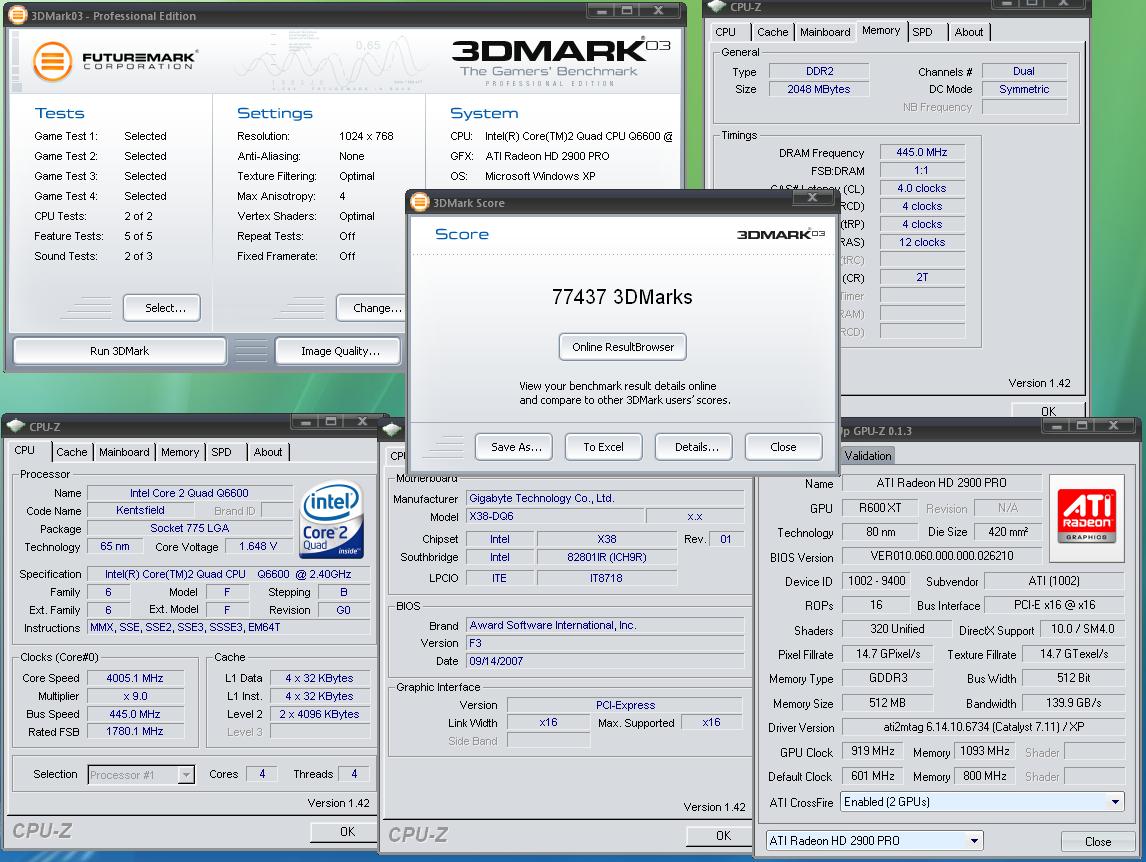Click the Core Speed 4005.1 MHz field
The height and width of the screenshot is (862, 1146).
coord(135,678)
